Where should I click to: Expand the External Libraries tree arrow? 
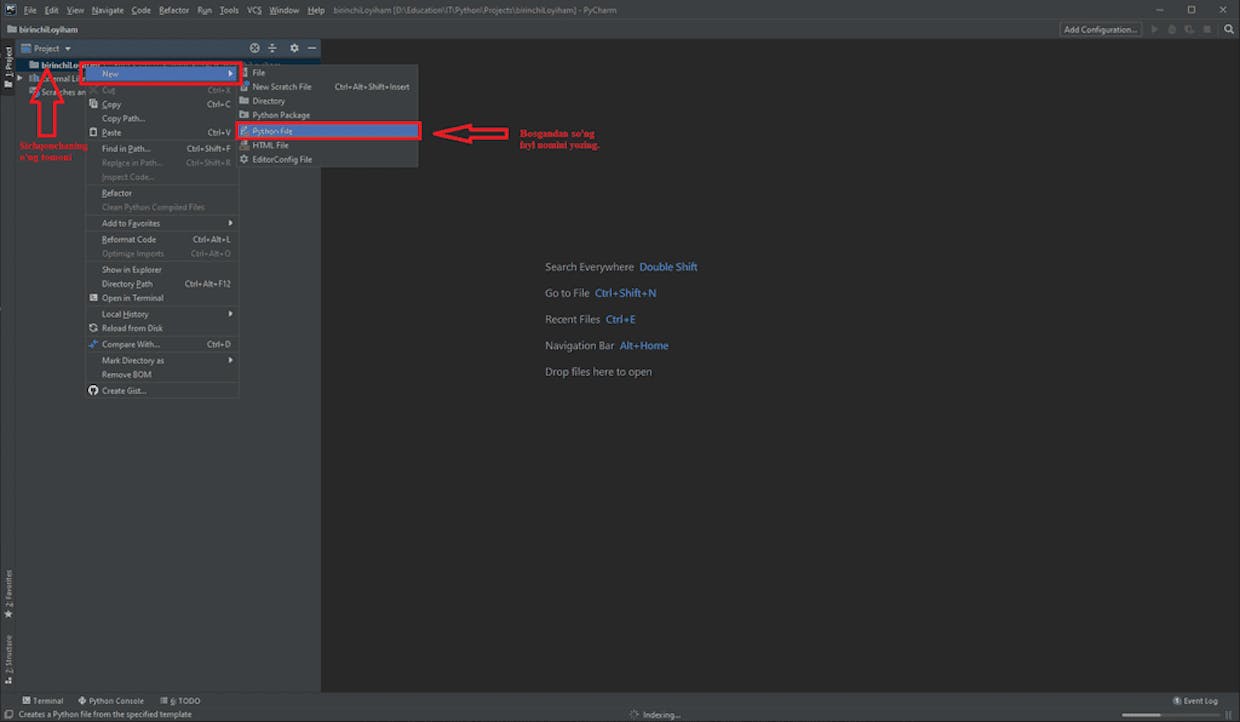pos(21,78)
